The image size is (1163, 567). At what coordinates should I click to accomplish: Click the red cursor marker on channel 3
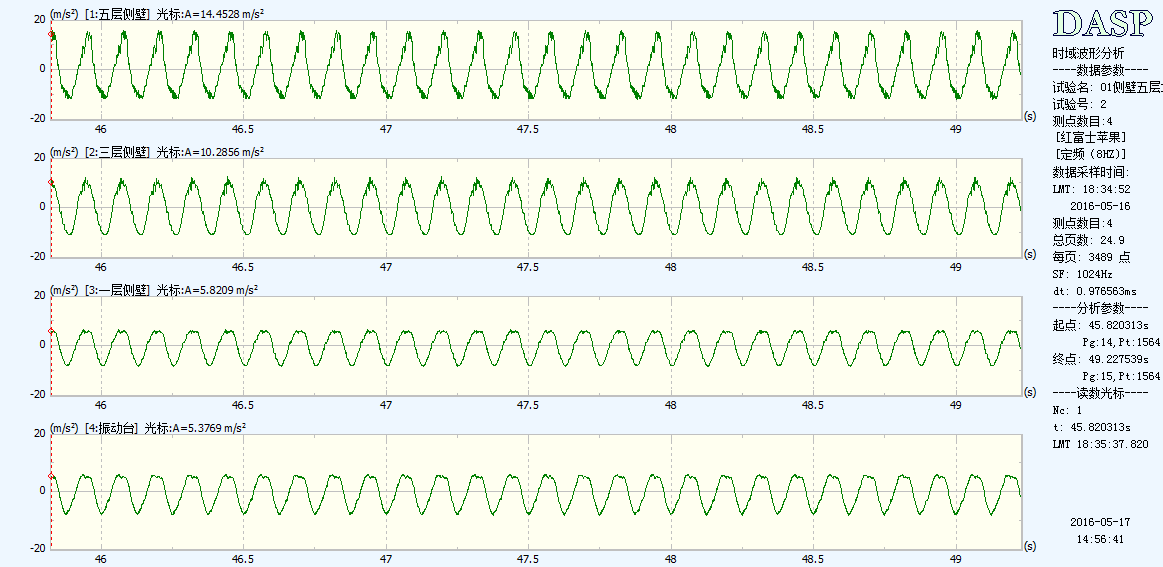(51, 331)
